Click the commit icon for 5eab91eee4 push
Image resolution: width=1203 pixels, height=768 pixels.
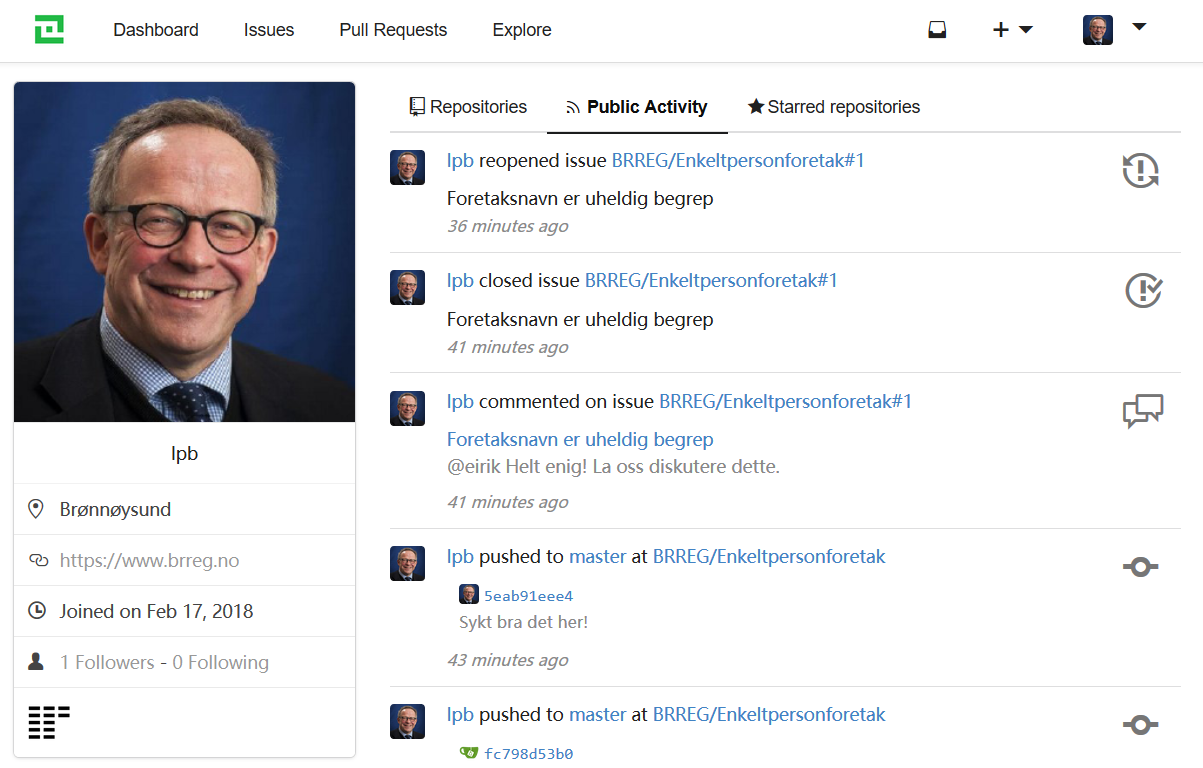(1141, 567)
